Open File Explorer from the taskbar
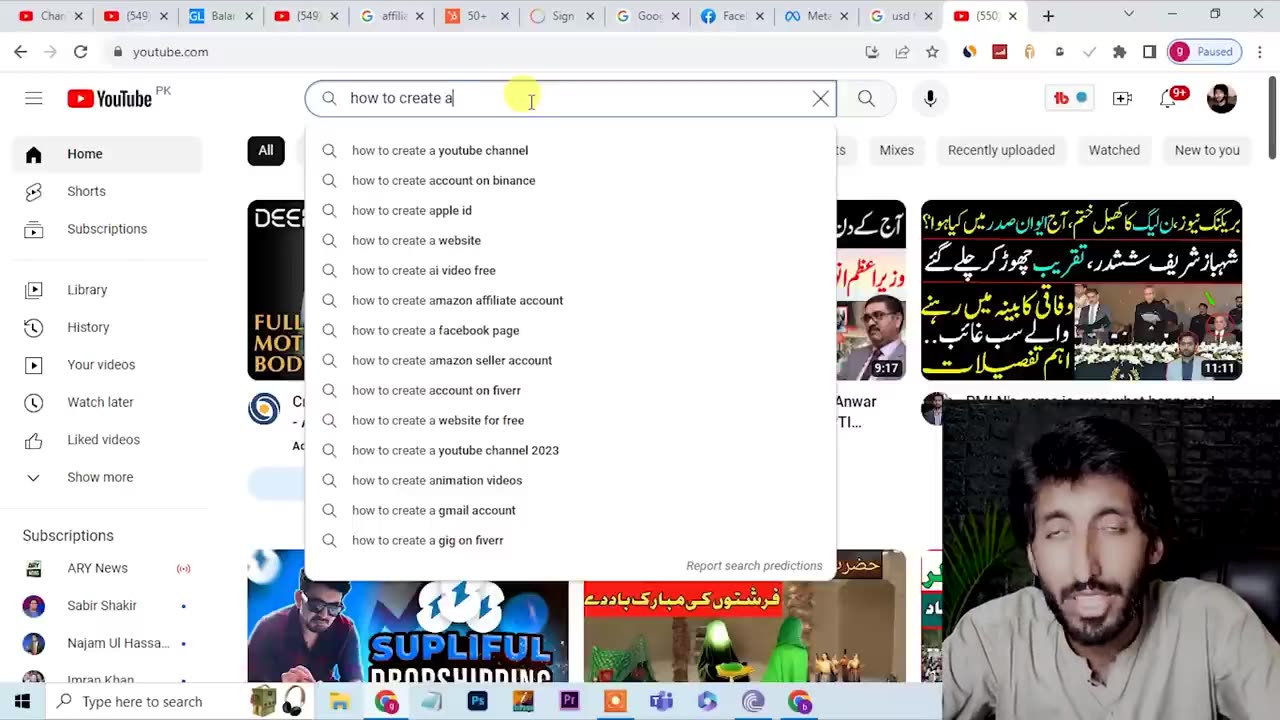Viewport: 1280px width, 720px height. click(339, 701)
